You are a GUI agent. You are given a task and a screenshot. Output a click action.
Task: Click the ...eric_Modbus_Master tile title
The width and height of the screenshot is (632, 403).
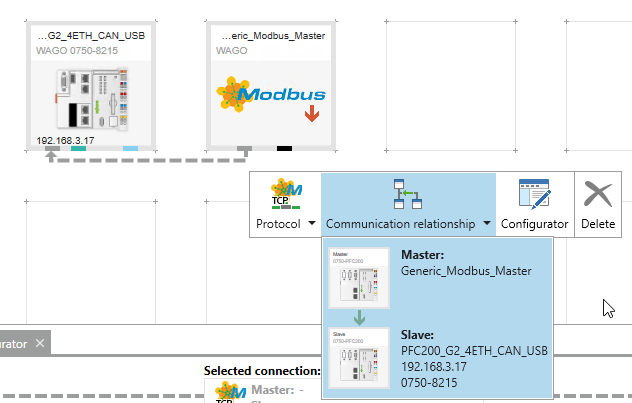[273, 36]
